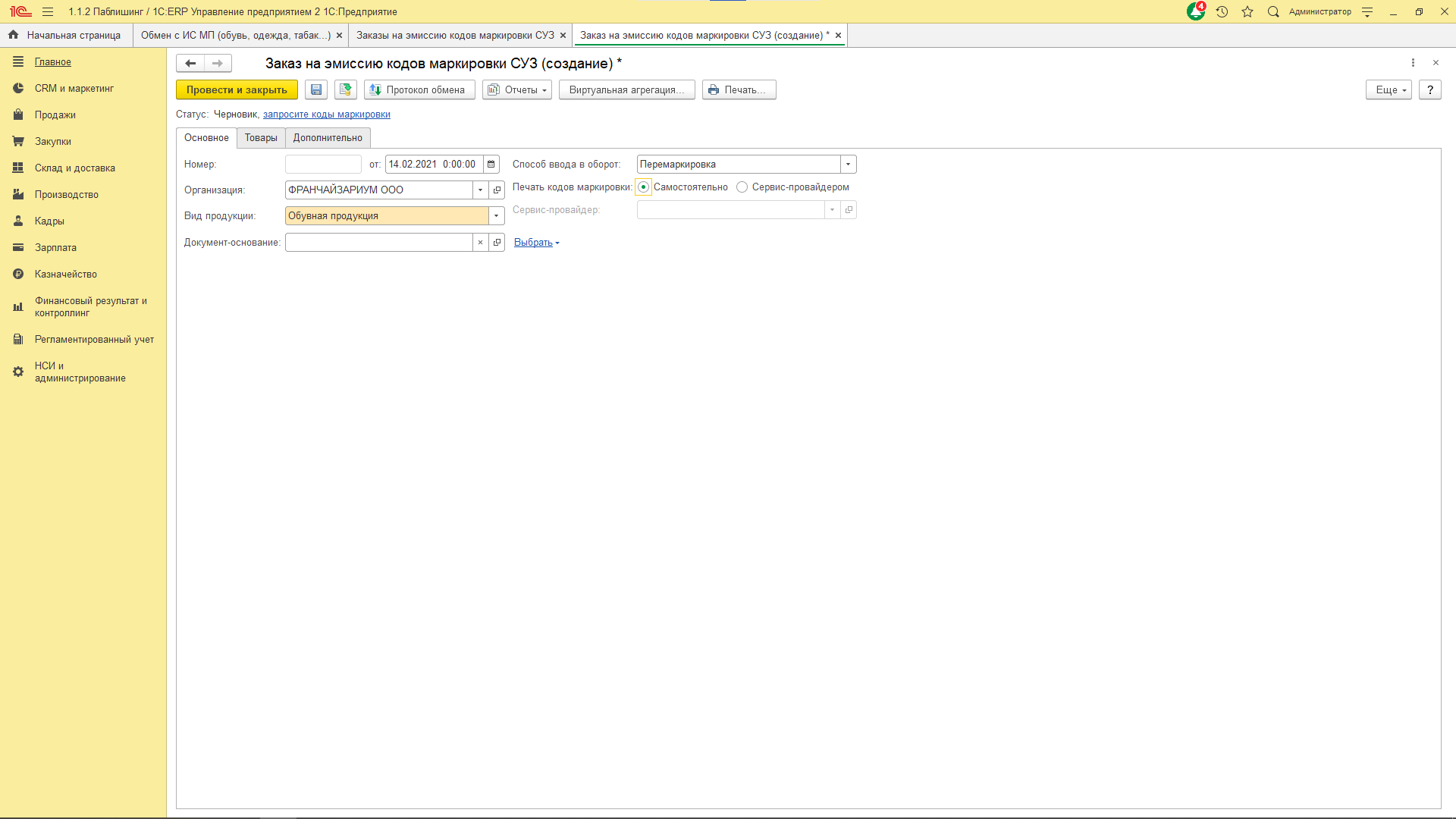Click the search magnifier icon

(1273, 11)
